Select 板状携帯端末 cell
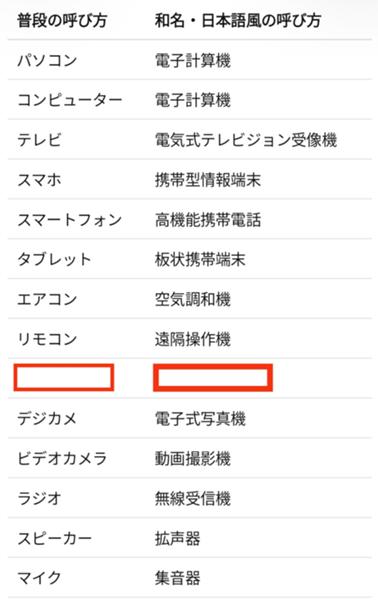The image size is (378, 600). 200,259
